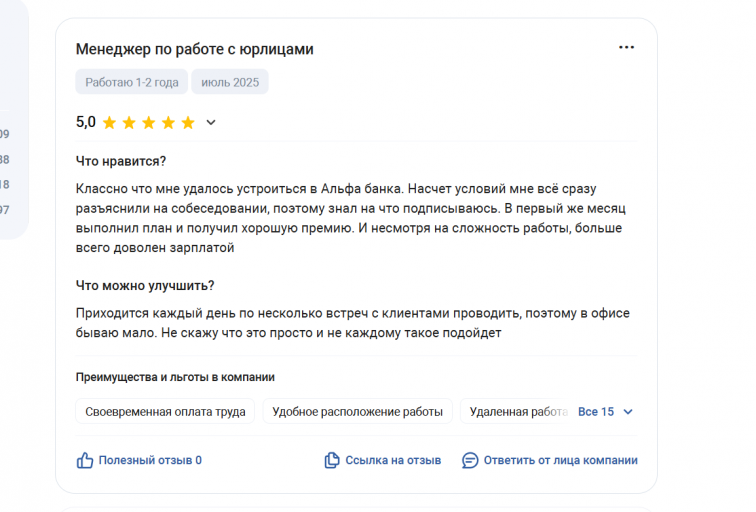
Task: Click the copy review link icon
Action: pos(332,460)
